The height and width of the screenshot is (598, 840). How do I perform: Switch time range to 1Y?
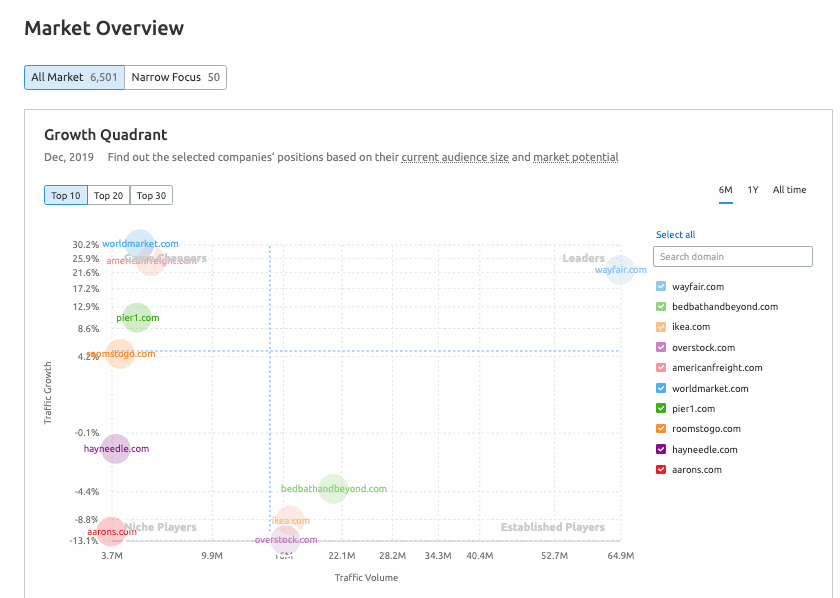(752, 190)
